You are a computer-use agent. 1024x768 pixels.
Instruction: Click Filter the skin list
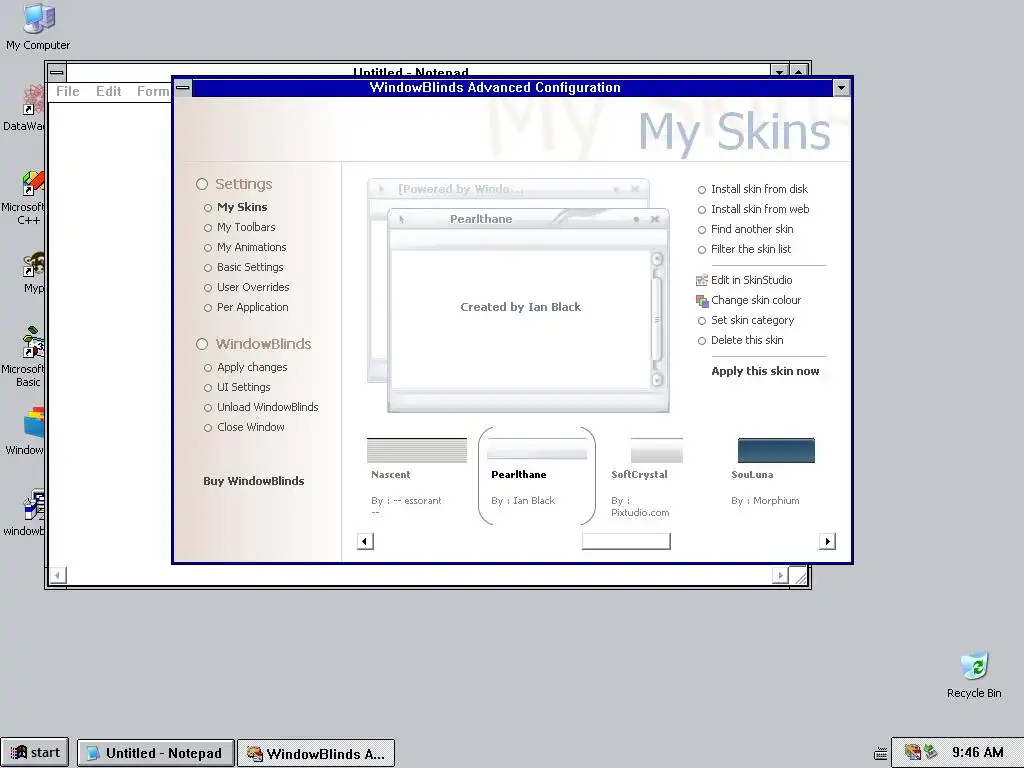[744, 249]
